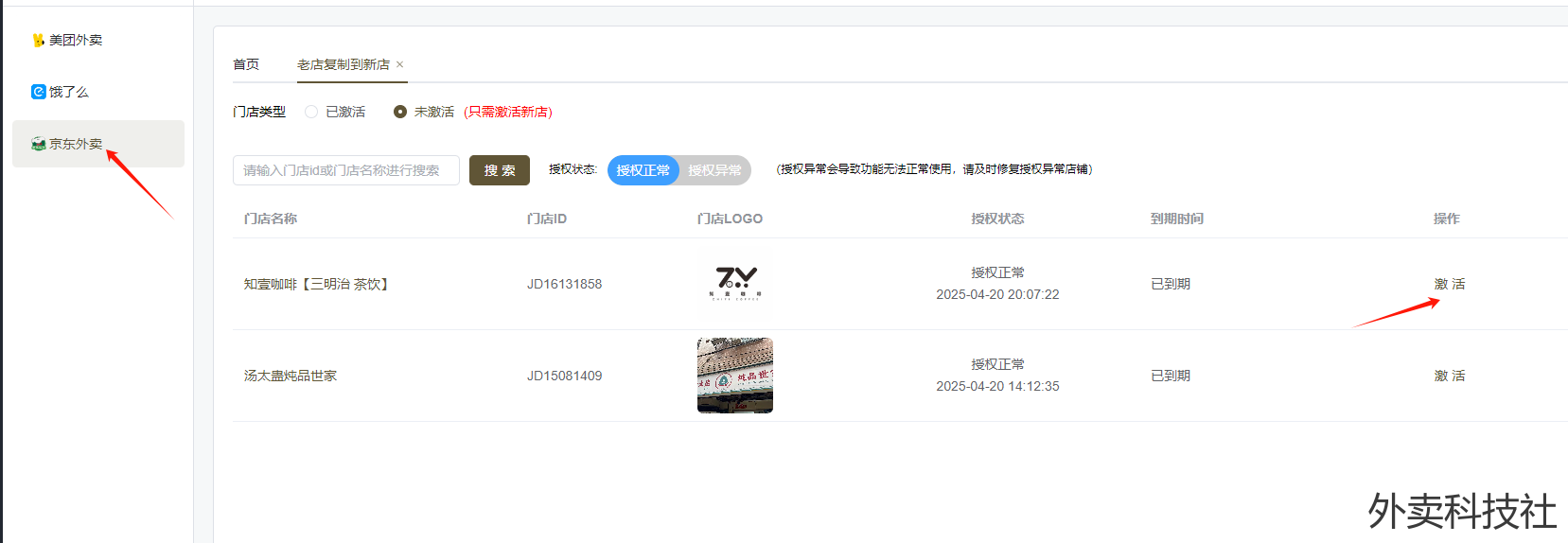Select the 未激活 radio button

pyautogui.click(x=400, y=112)
